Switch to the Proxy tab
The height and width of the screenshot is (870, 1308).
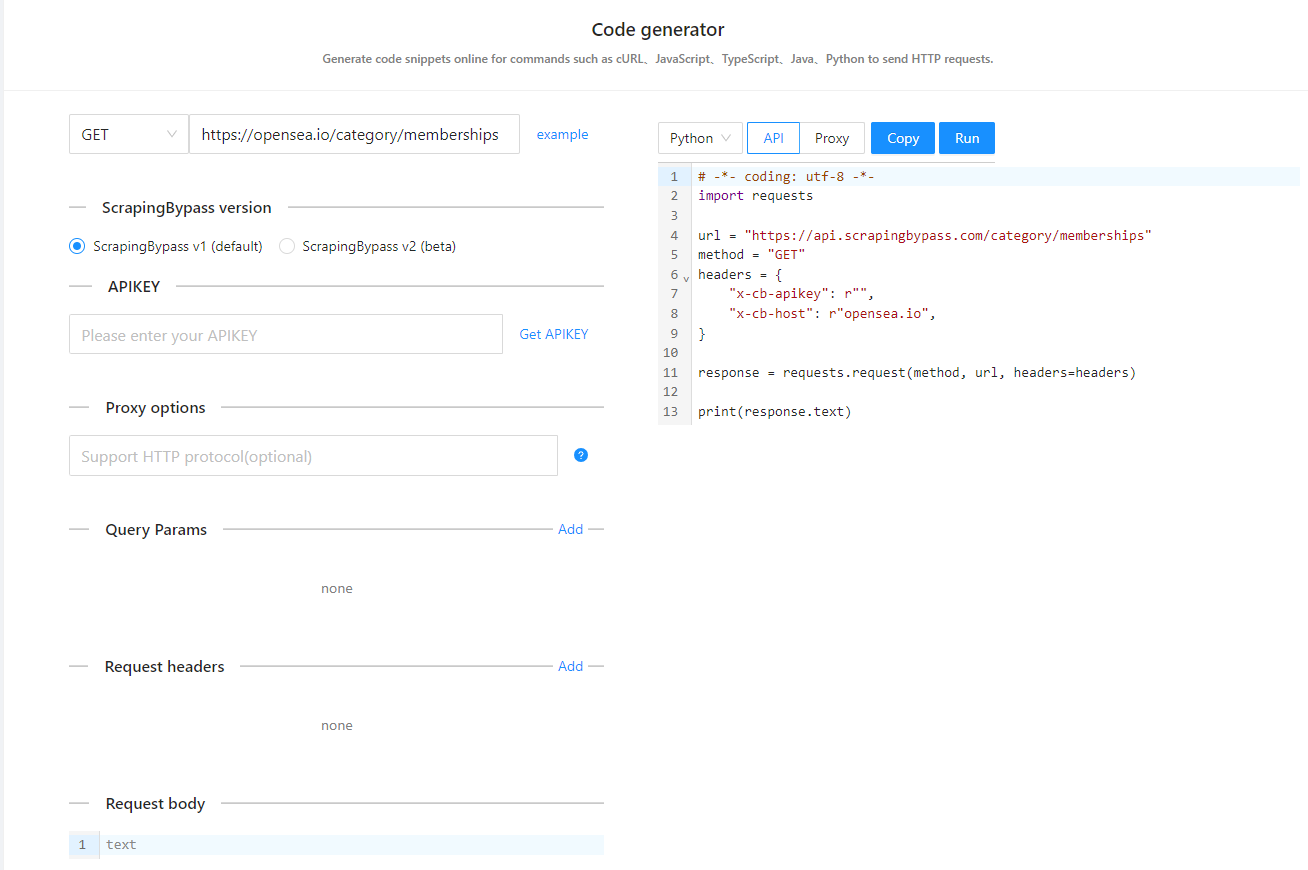832,138
